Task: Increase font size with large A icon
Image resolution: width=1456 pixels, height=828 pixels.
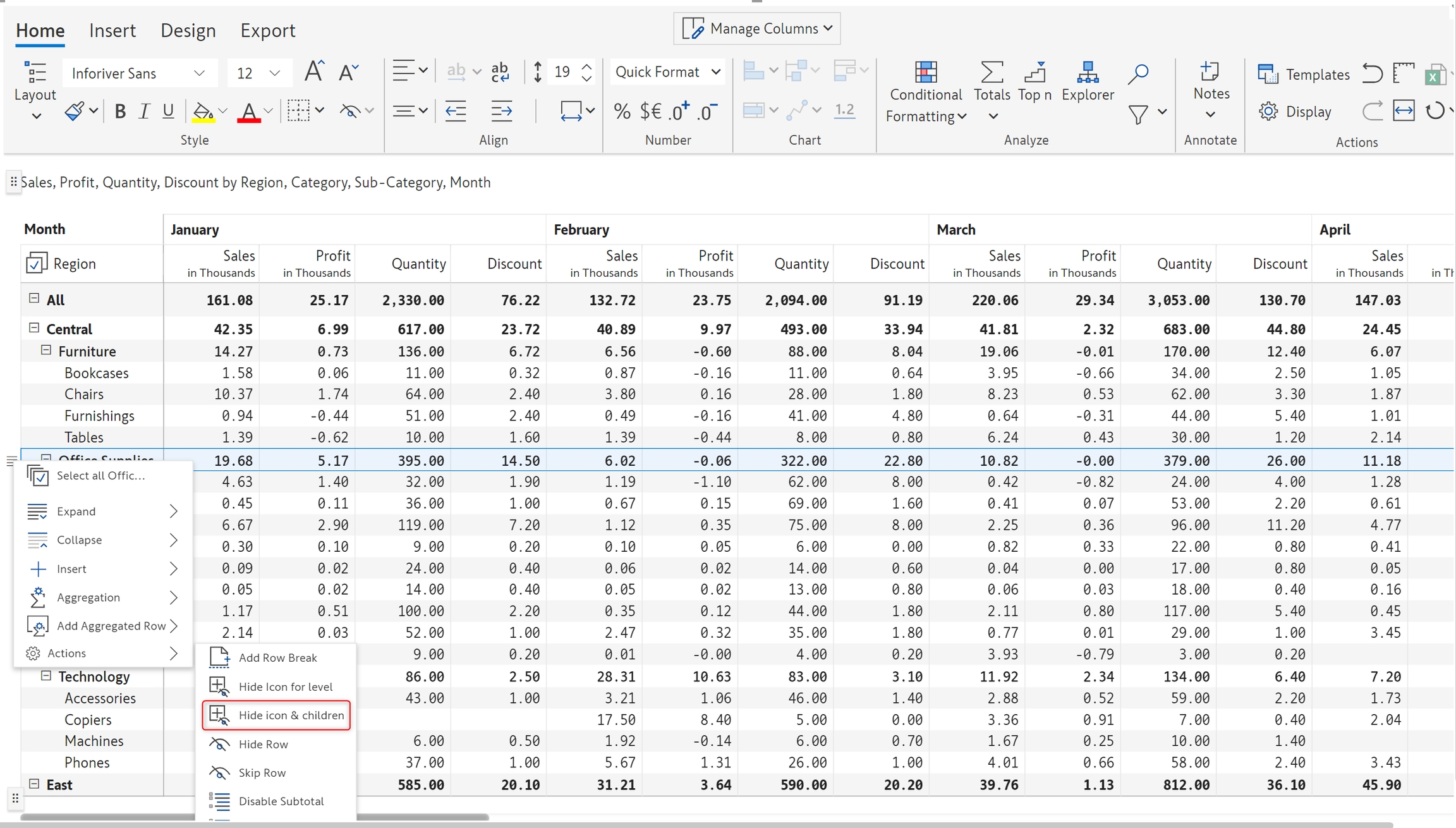Action: (313, 72)
